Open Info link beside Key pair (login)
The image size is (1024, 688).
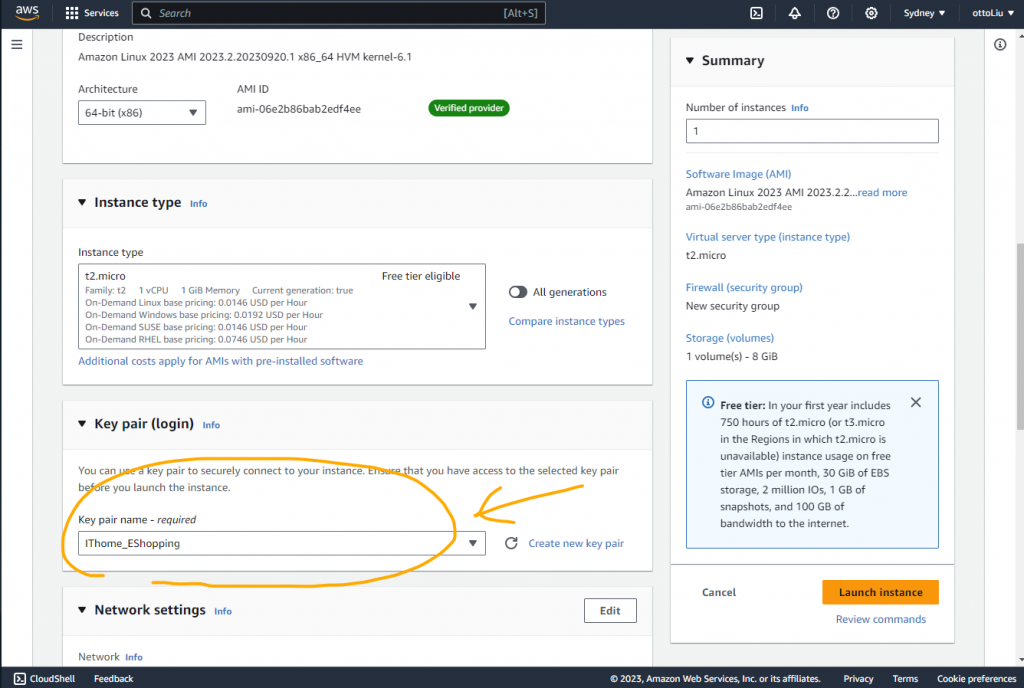(211, 425)
